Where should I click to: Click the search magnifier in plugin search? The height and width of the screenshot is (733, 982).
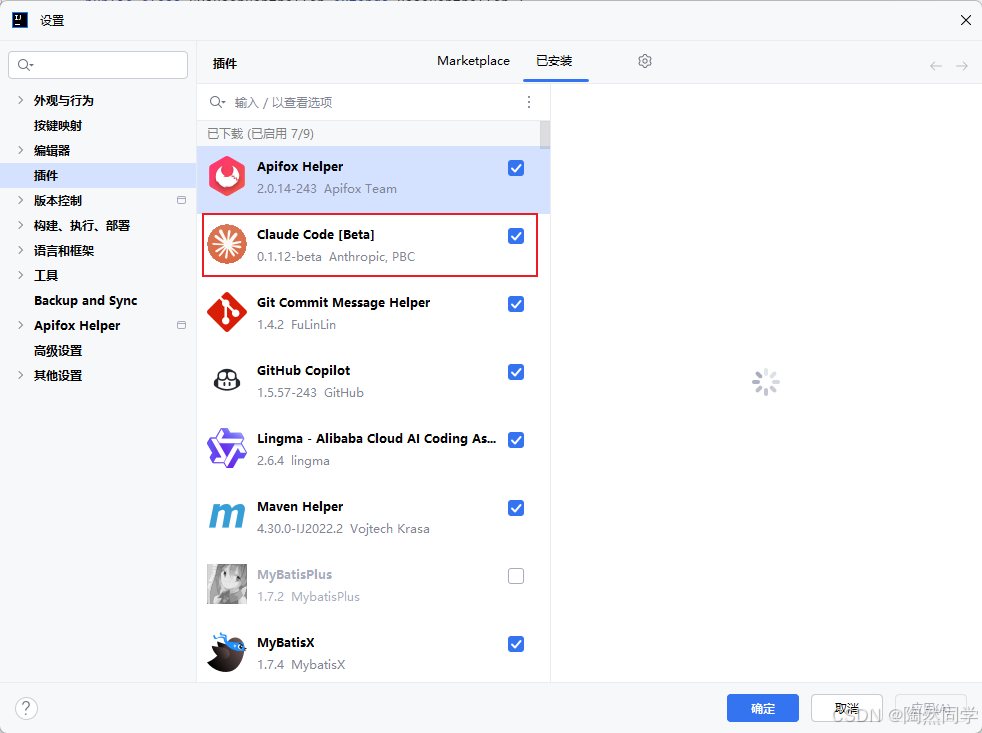click(x=217, y=102)
